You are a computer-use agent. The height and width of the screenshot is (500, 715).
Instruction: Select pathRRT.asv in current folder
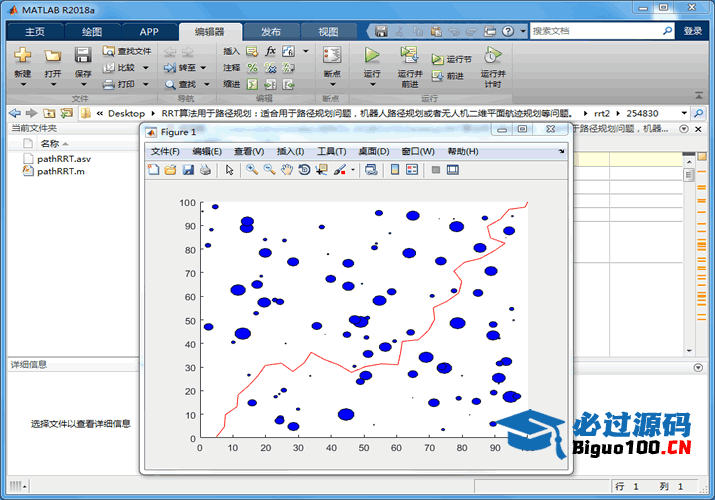[x=64, y=159]
